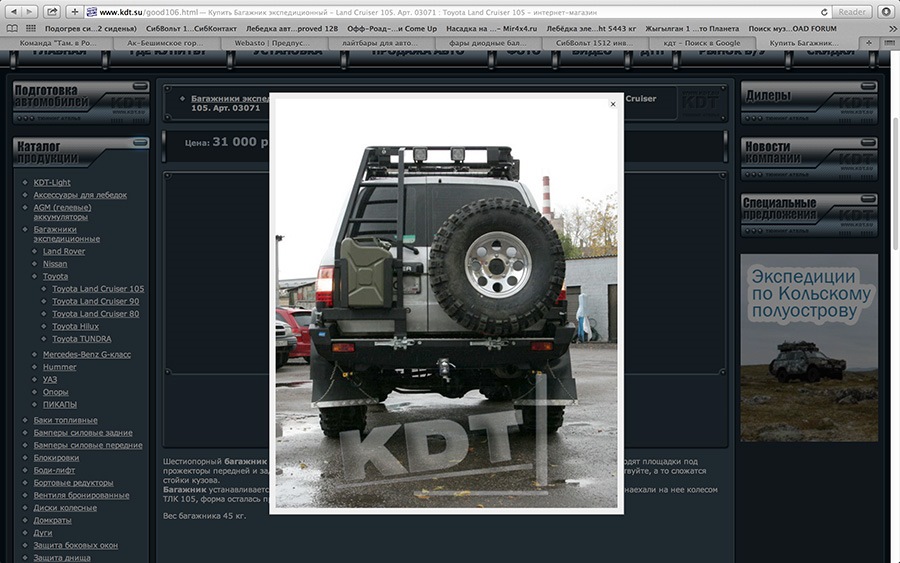Viewport: 900px width, 563px height.
Task: Open the Офф-Роад-...и Come Up bookmark
Action: click(x=392, y=29)
